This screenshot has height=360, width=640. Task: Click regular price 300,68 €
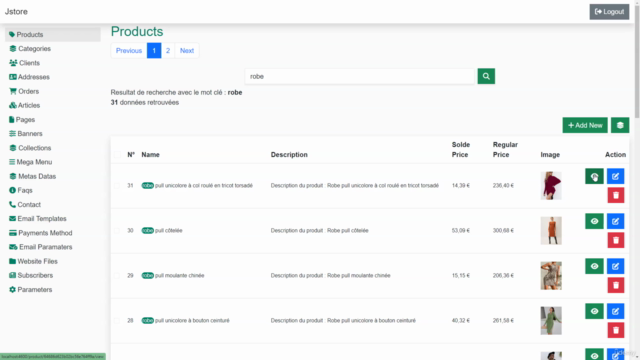coord(503,231)
